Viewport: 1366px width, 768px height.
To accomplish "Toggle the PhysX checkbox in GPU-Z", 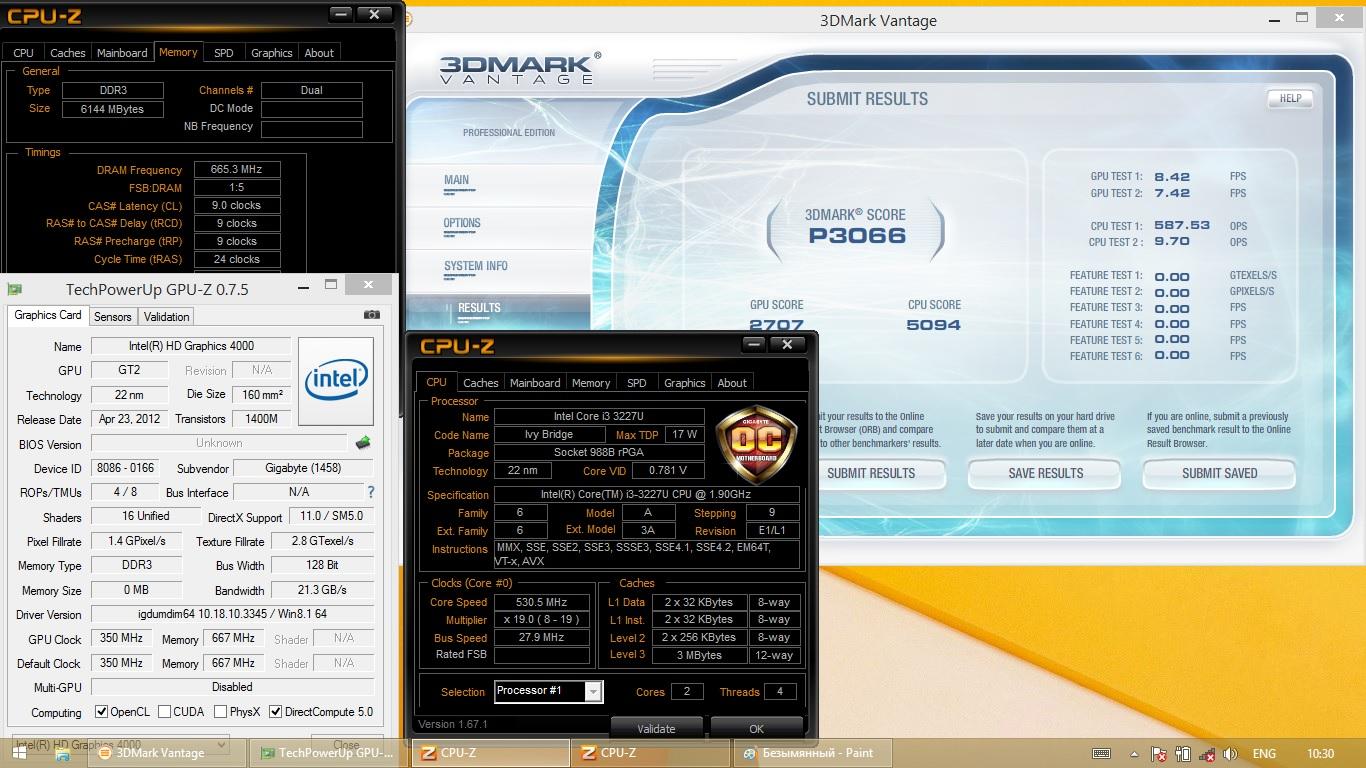I will click(x=221, y=712).
